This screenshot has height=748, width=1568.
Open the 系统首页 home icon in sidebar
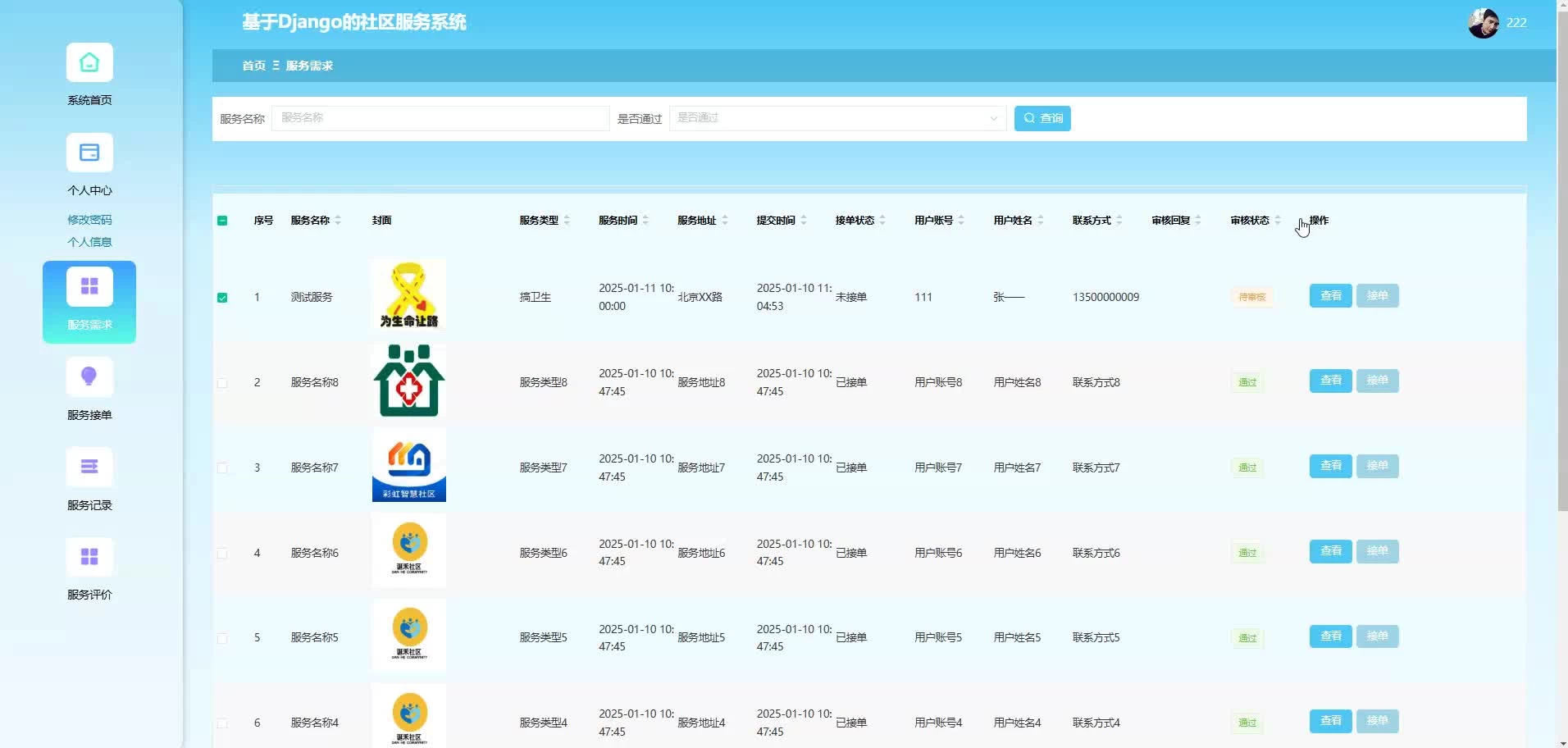pos(89,63)
